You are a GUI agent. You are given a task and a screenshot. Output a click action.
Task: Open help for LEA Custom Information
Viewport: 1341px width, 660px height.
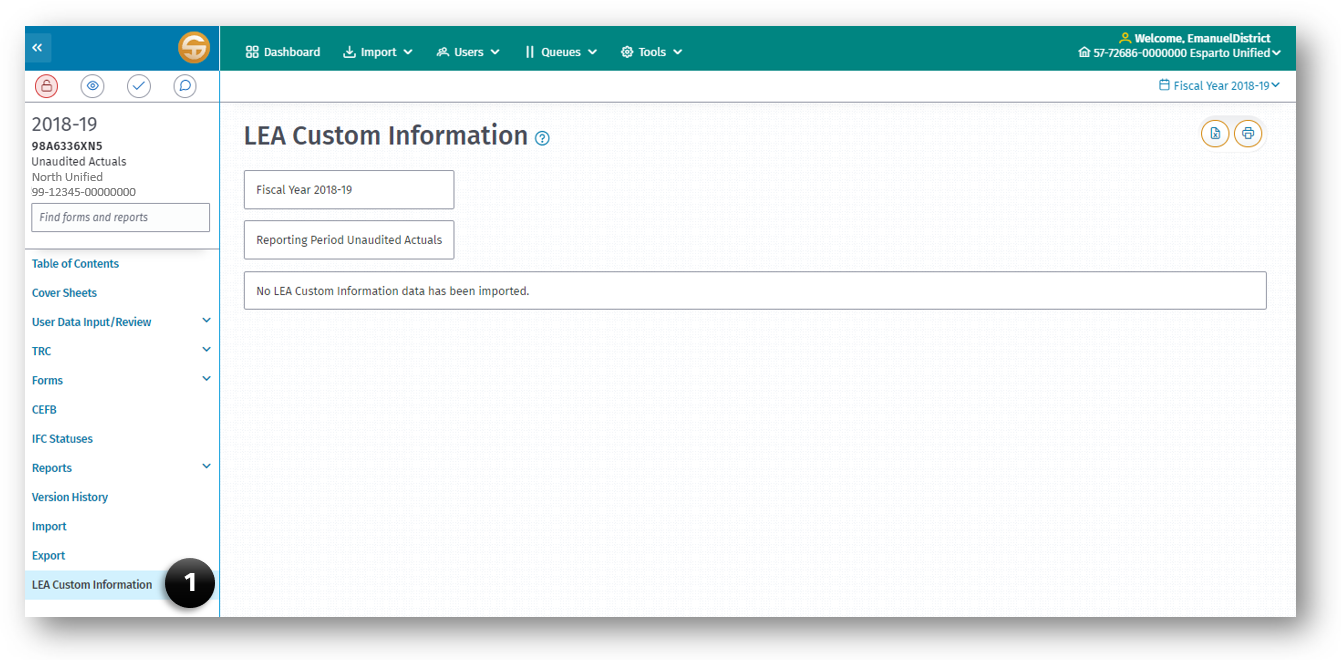[542, 138]
